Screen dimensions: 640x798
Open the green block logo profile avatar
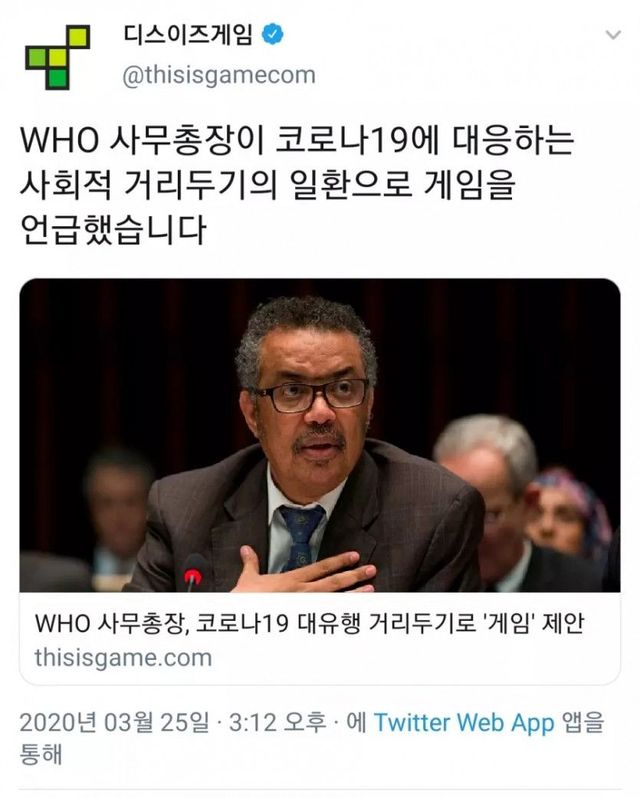[58, 57]
